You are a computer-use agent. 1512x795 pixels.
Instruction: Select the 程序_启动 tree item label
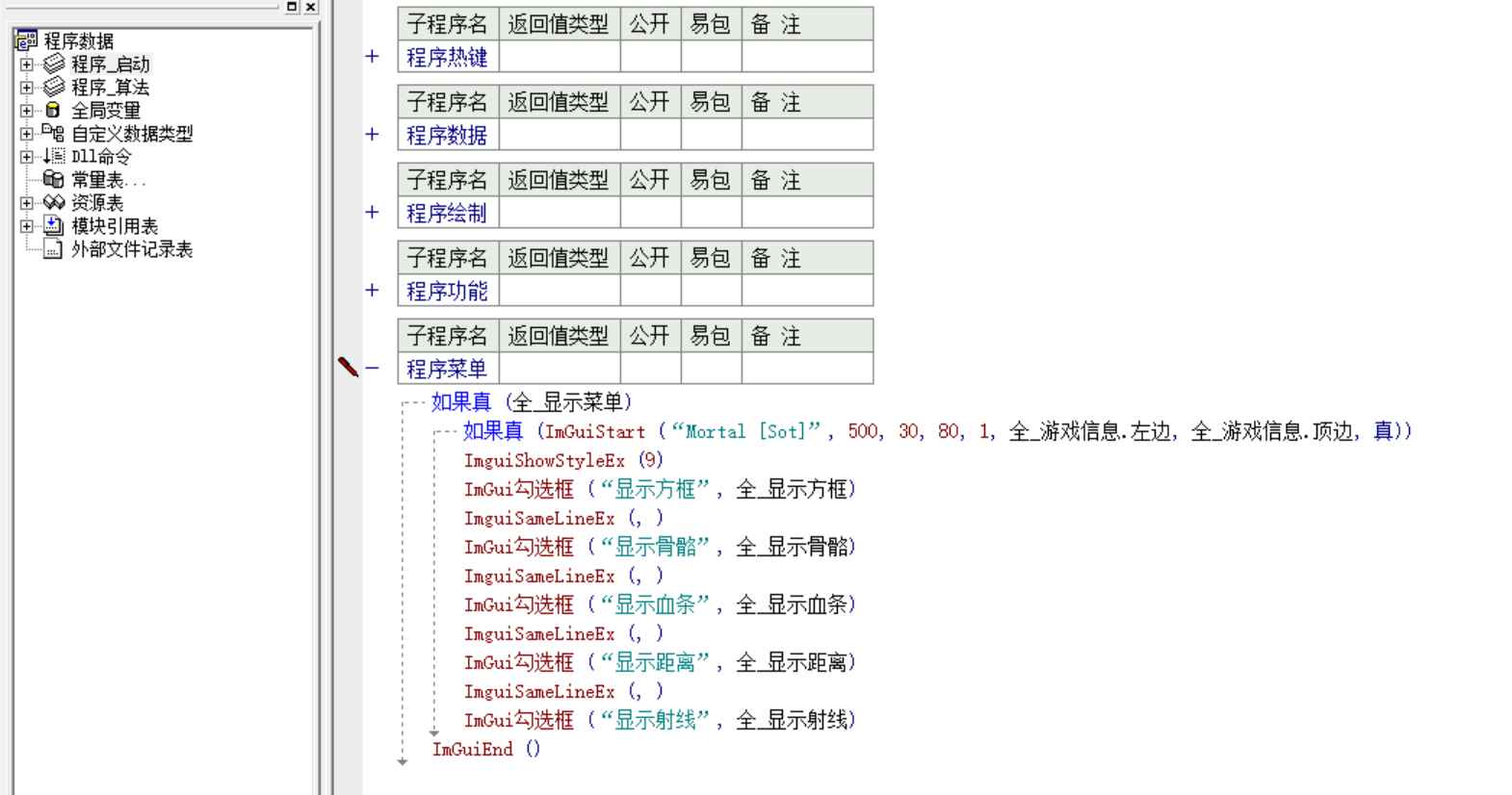110,64
